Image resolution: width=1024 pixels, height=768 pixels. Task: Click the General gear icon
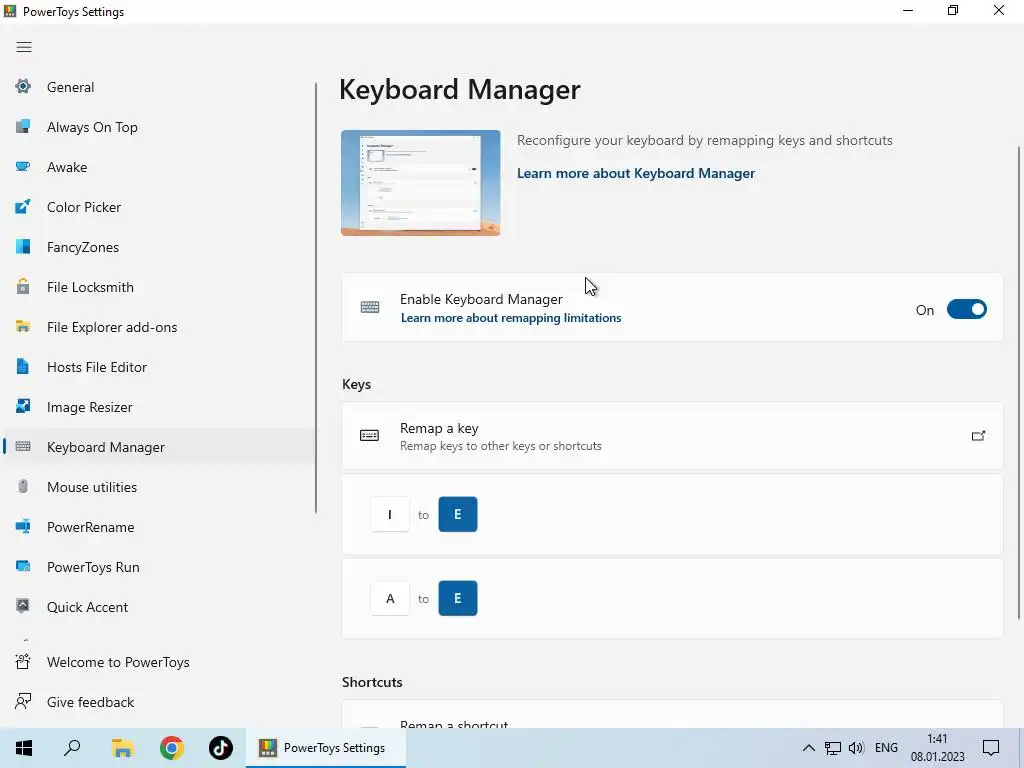pyautogui.click(x=23, y=86)
